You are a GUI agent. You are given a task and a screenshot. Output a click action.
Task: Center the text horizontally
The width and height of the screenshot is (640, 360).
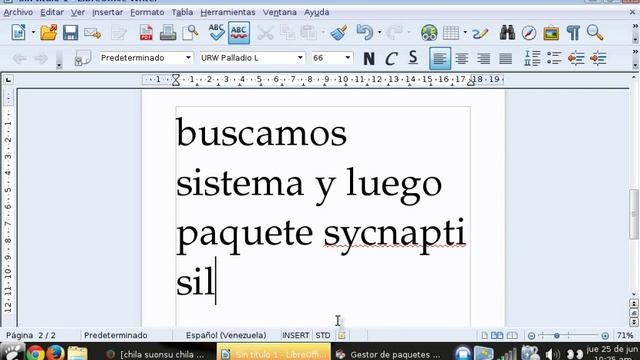pyautogui.click(x=462, y=58)
